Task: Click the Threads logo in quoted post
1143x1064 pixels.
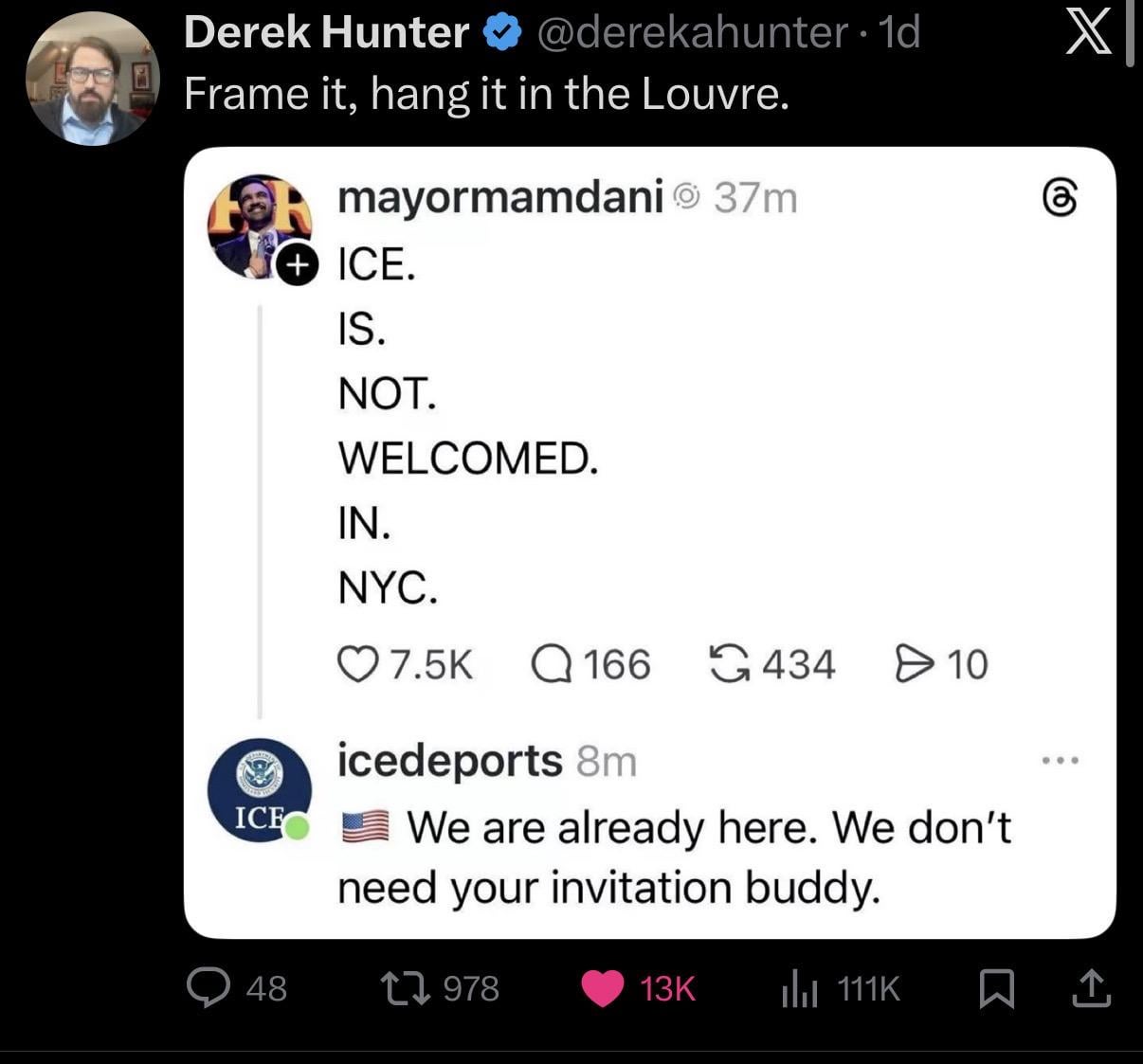Action: pos(1060,198)
